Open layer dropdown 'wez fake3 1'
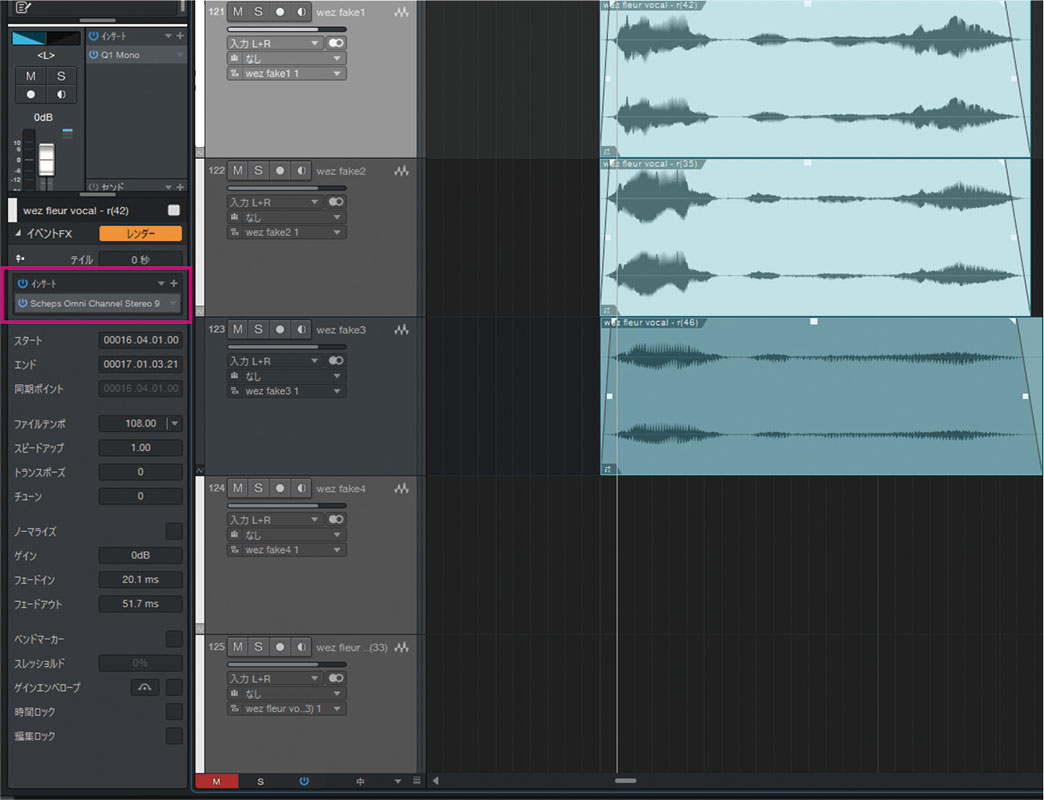Screen dimensions: 1044x800 tap(286, 391)
